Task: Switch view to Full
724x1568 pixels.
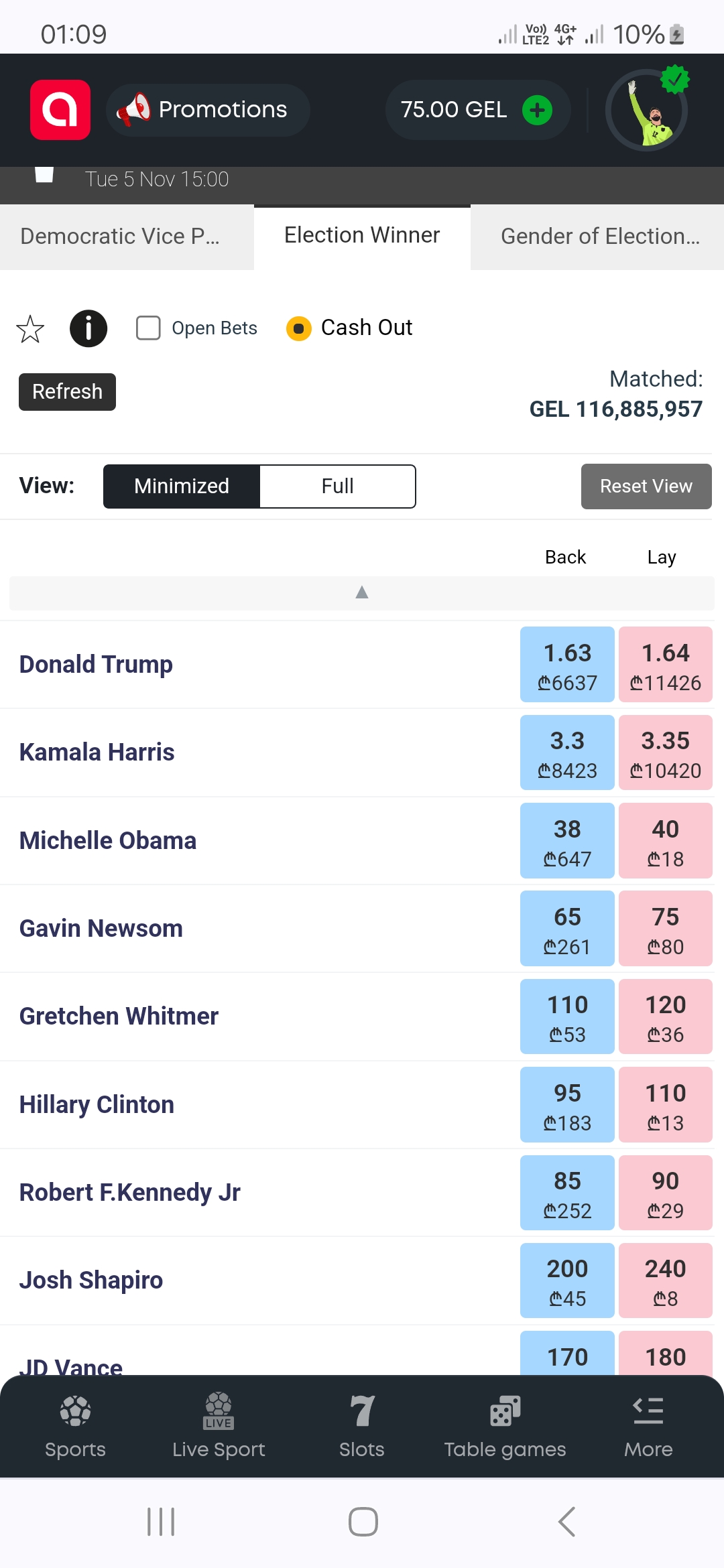Action: point(337,486)
